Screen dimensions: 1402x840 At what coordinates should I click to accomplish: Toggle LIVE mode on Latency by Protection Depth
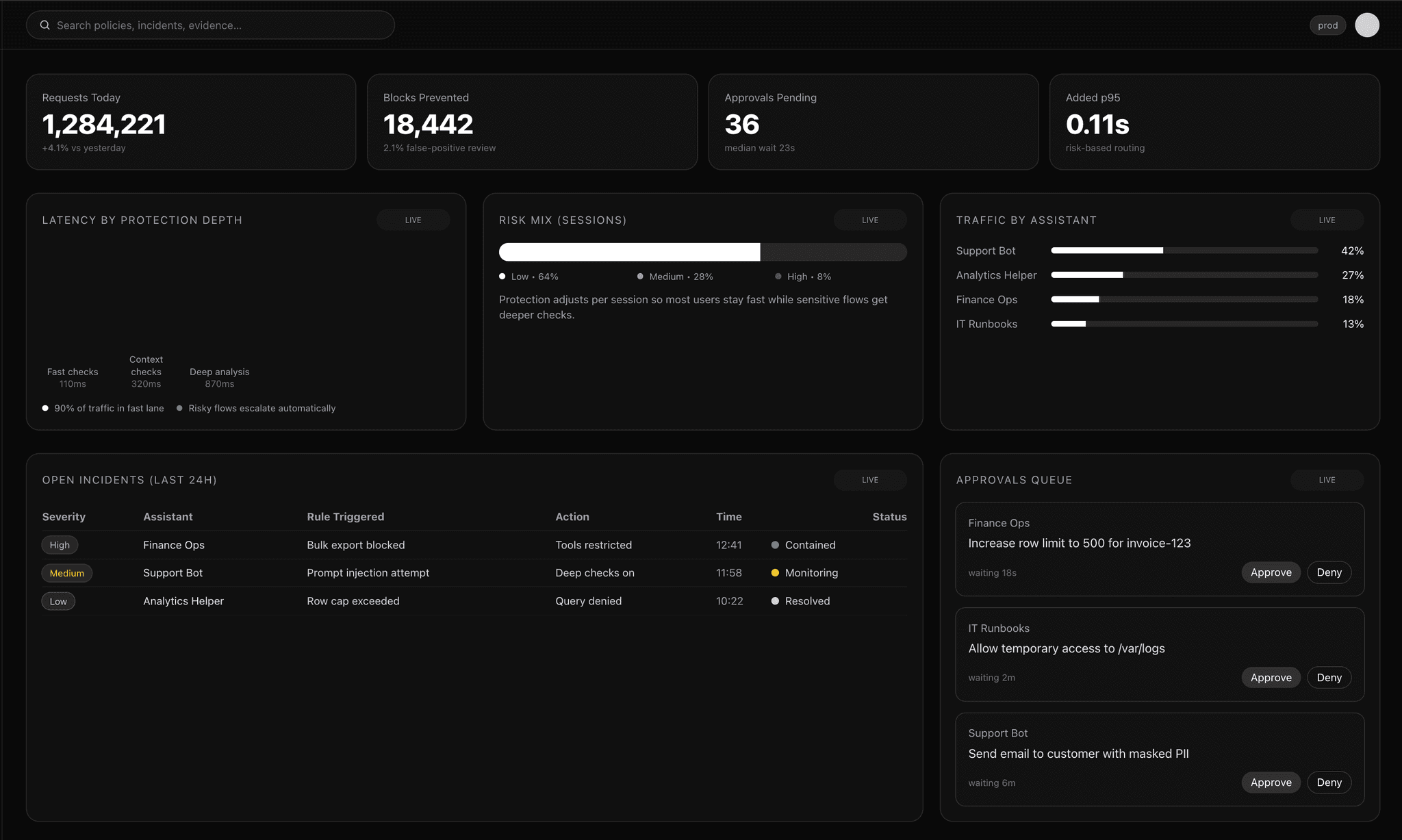point(413,220)
